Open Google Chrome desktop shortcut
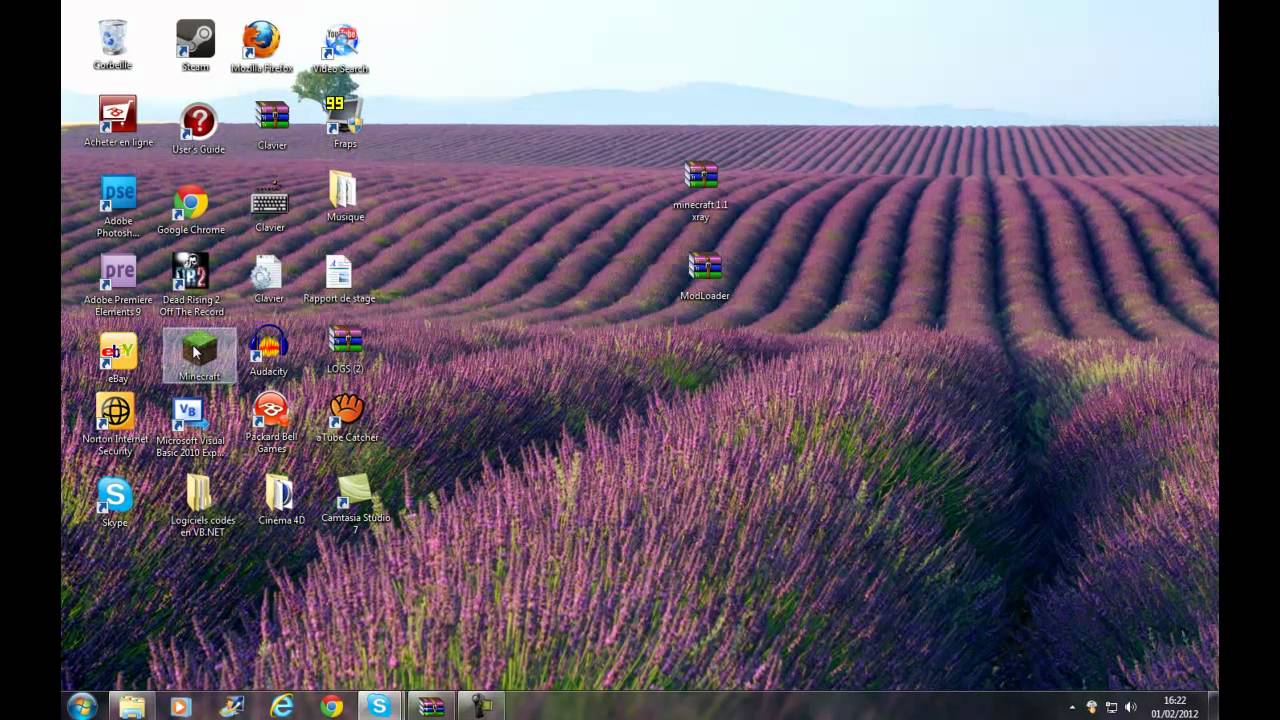 191,211
